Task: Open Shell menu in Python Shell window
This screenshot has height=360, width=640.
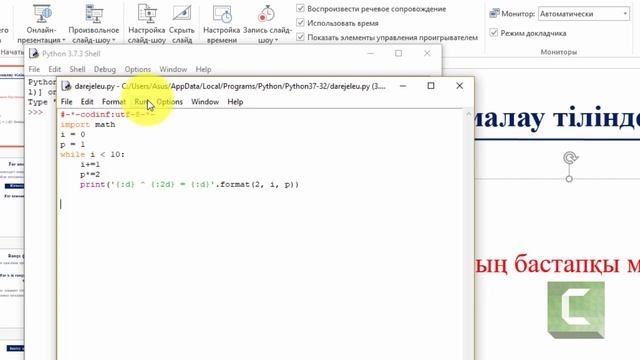Action: (x=77, y=69)
